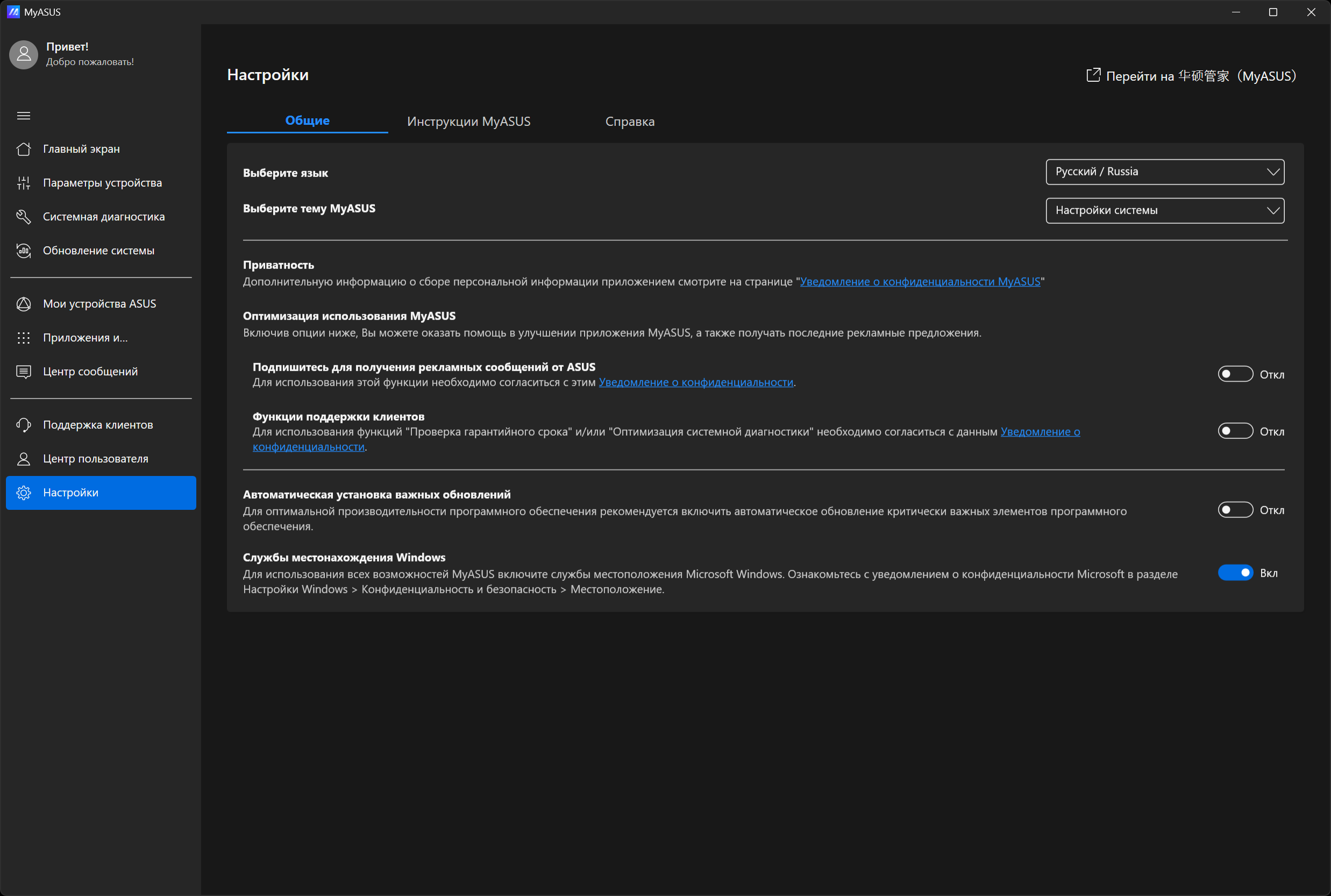Click the user avatar profile picture

tap(24, 54)
